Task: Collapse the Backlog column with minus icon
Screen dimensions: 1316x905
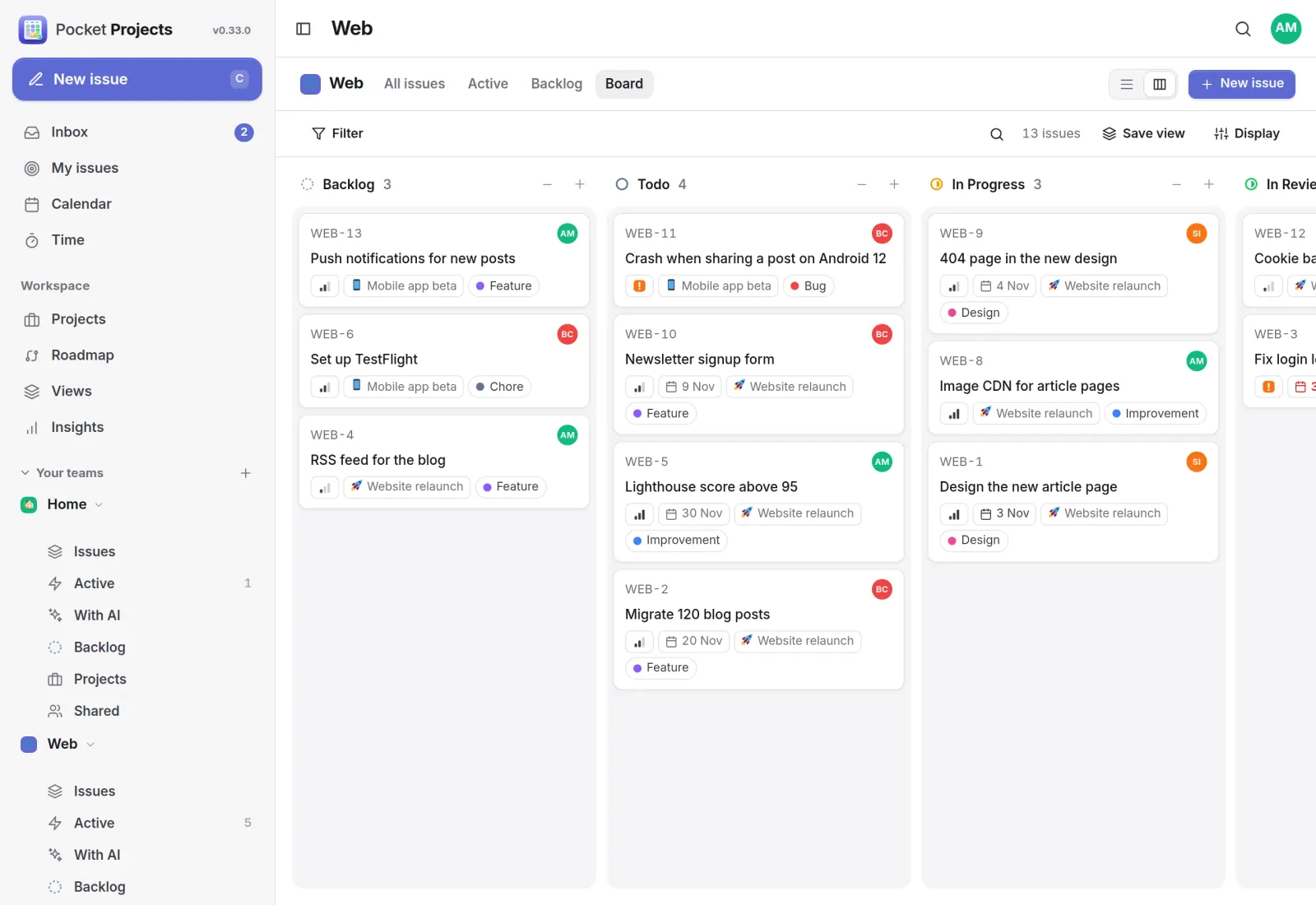Action: [547, 184]
